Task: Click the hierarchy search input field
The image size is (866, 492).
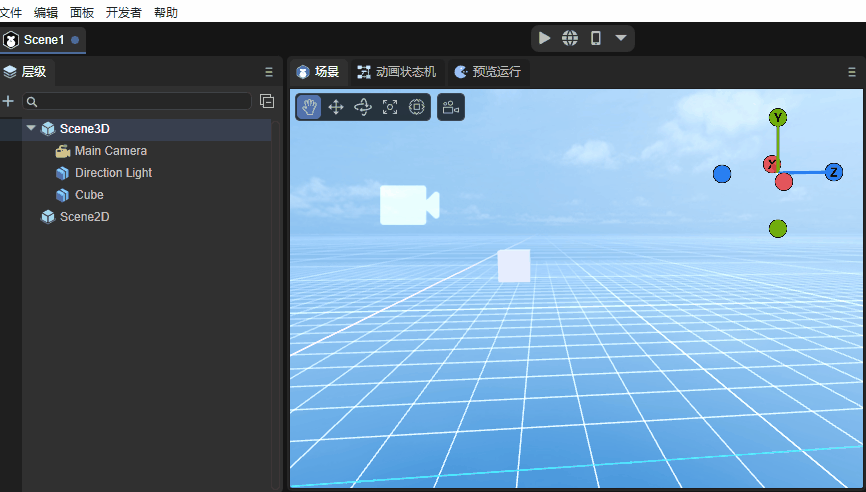Action: (x=140, y=101)
